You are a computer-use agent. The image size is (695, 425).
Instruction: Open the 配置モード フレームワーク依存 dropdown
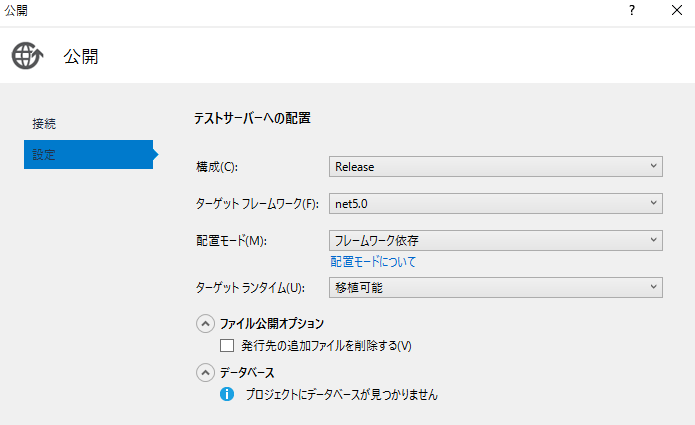(496, 240)
